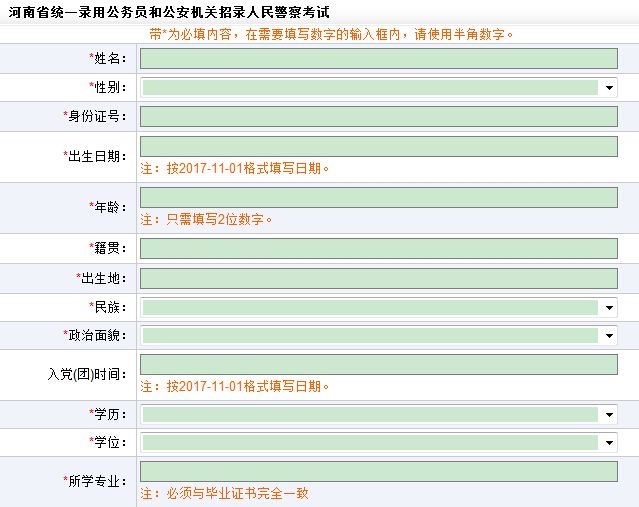
Task: Click the 姓名 field label
Action: pyautogui.click(x=108, y=59)
